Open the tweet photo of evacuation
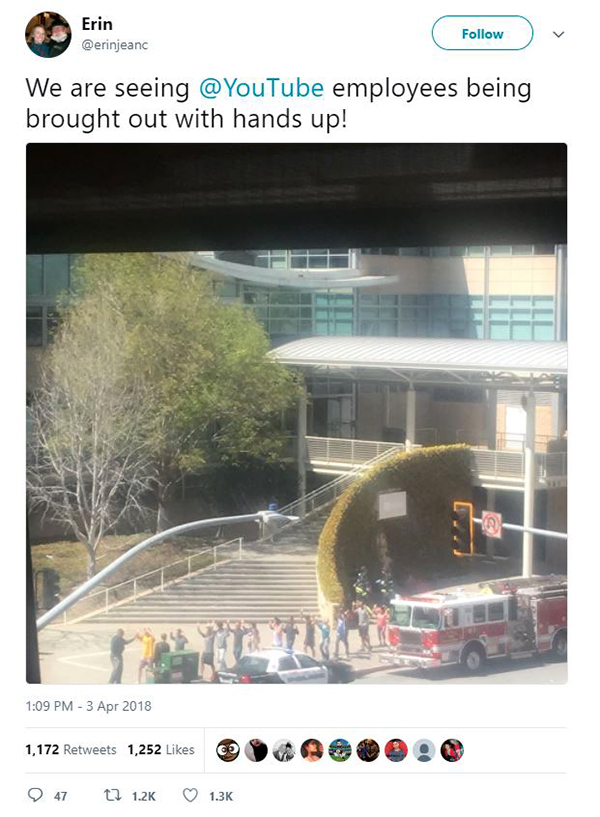The image size is (600, 817). point(296,413)
